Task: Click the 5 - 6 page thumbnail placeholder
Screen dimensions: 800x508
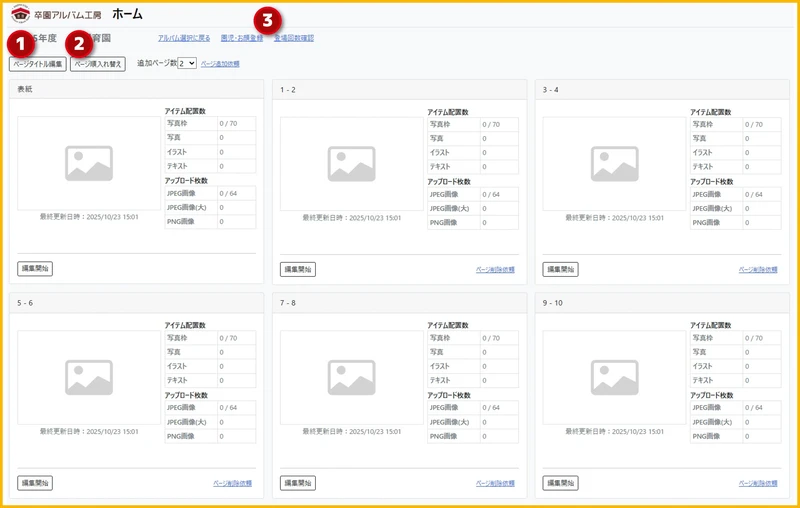Action: (x=89, y=377)
